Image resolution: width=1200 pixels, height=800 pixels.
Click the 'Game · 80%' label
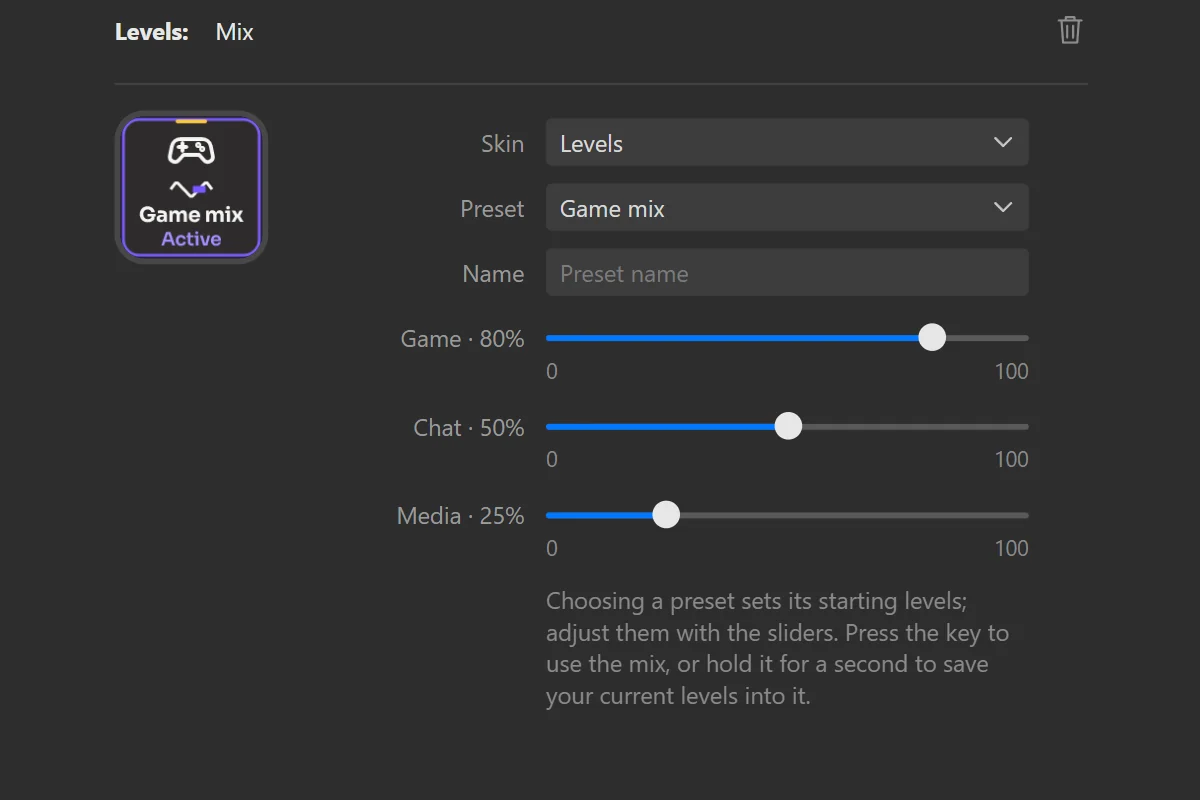point(462,339)
